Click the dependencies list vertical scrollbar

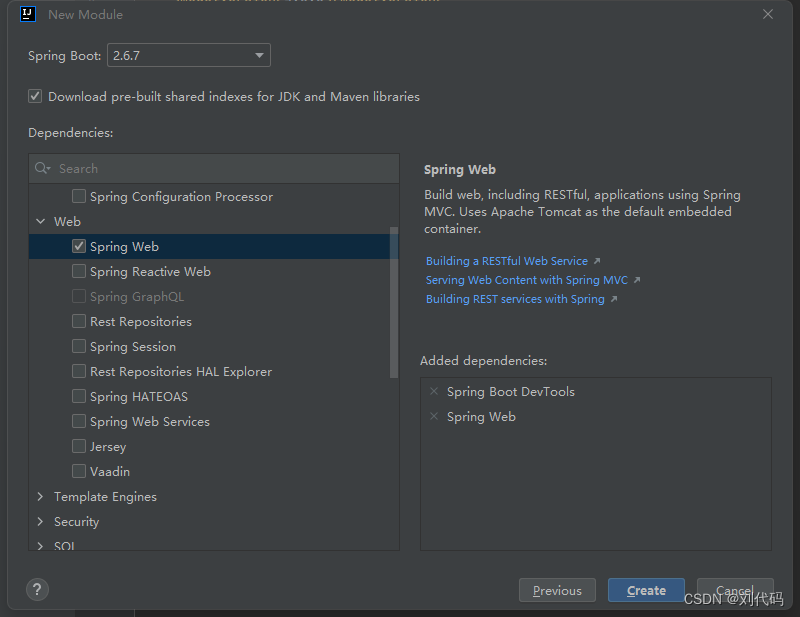394,300
